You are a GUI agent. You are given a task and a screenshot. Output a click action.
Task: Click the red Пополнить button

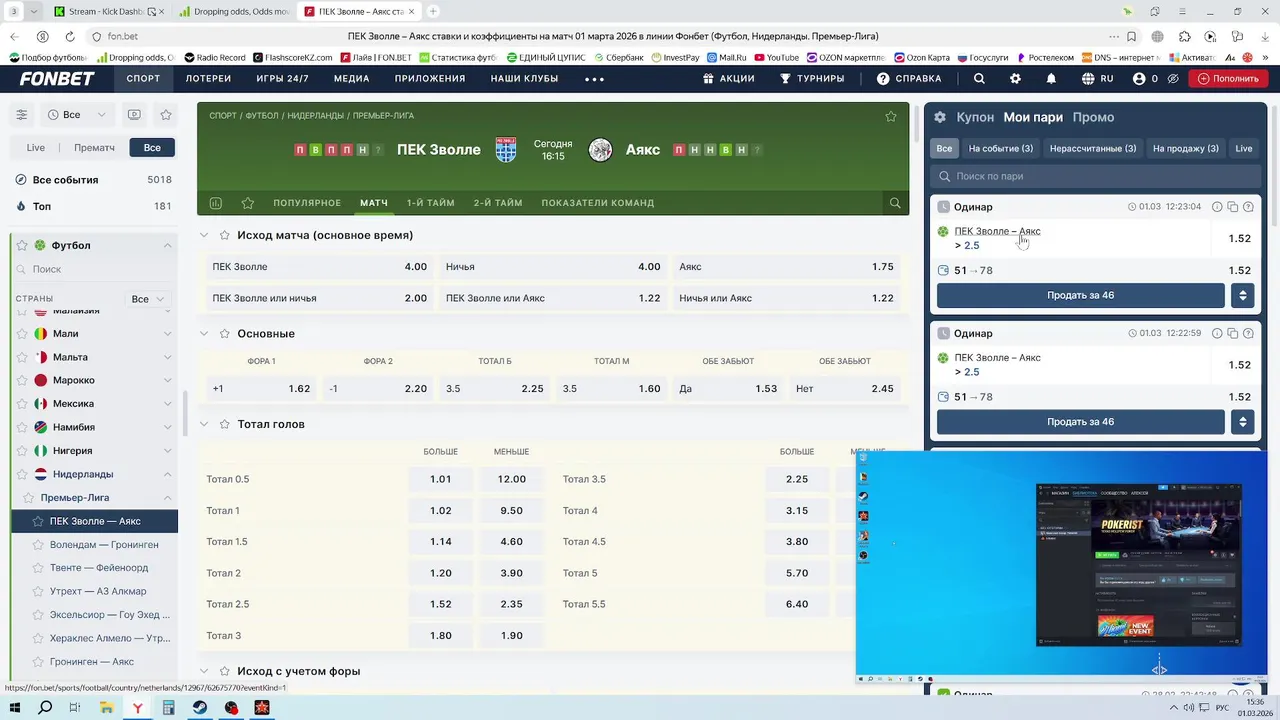click(x=1228, y=78)
